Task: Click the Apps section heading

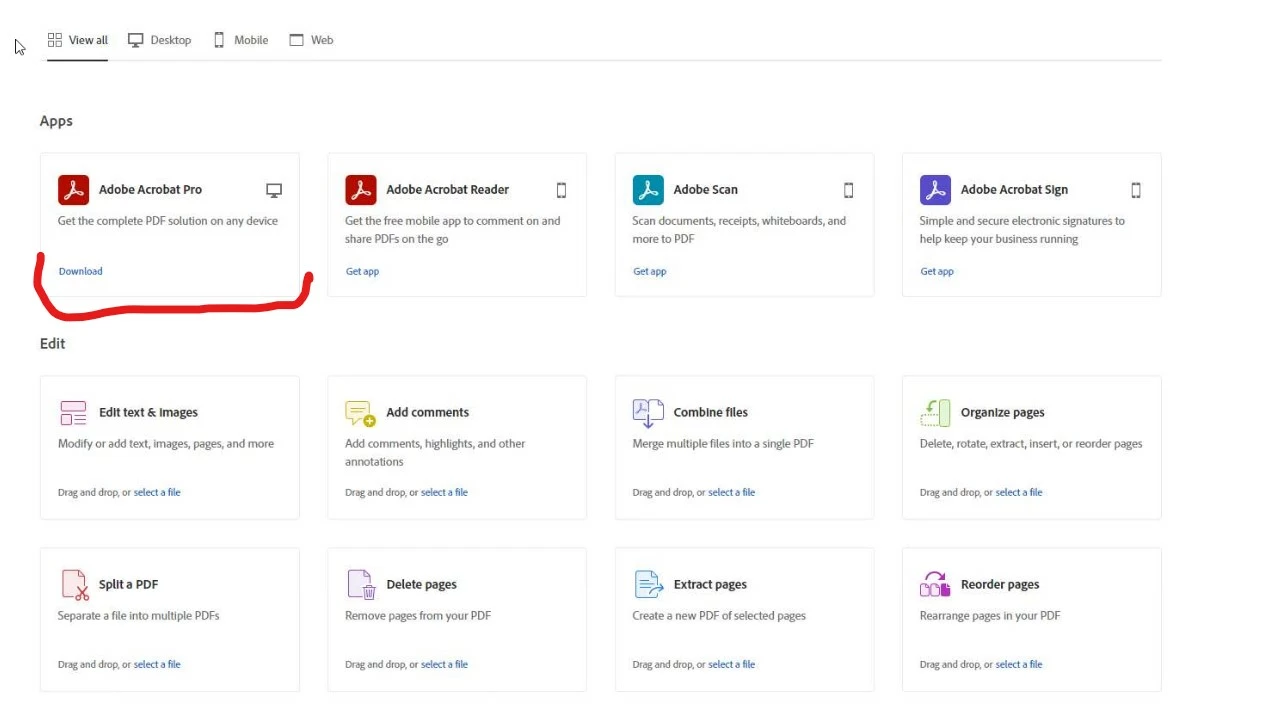Action: pyautogui.click(x=56, y=121)
